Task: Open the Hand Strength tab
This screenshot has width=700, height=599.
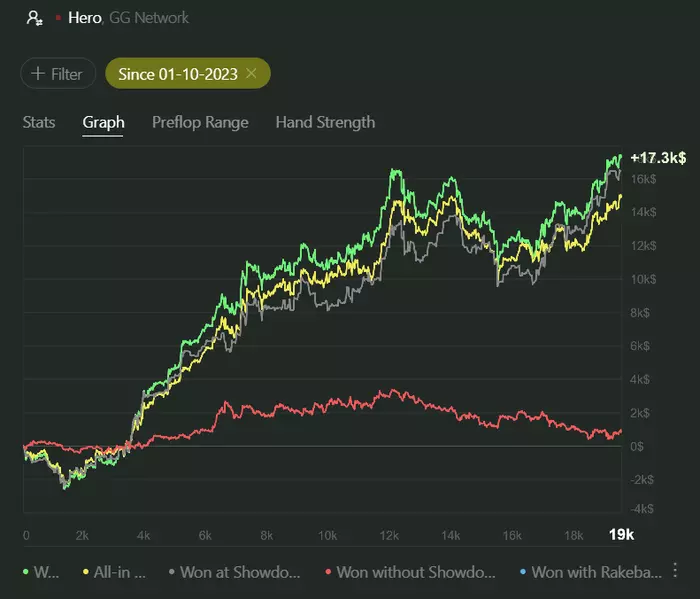Action: click(x=325, y=122)
